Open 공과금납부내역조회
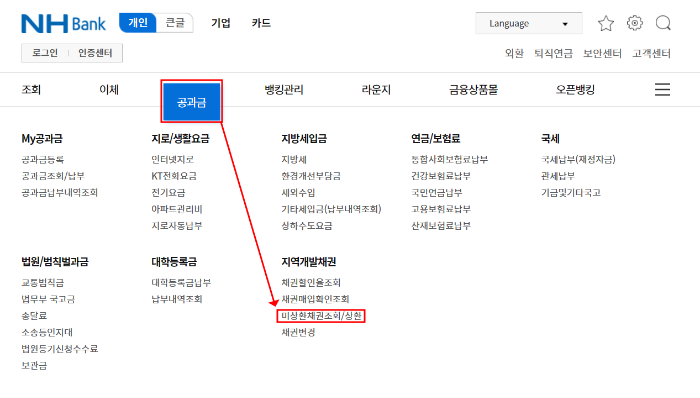The width and height of the screenshot is (700, 398). click(x=59, y=192)
